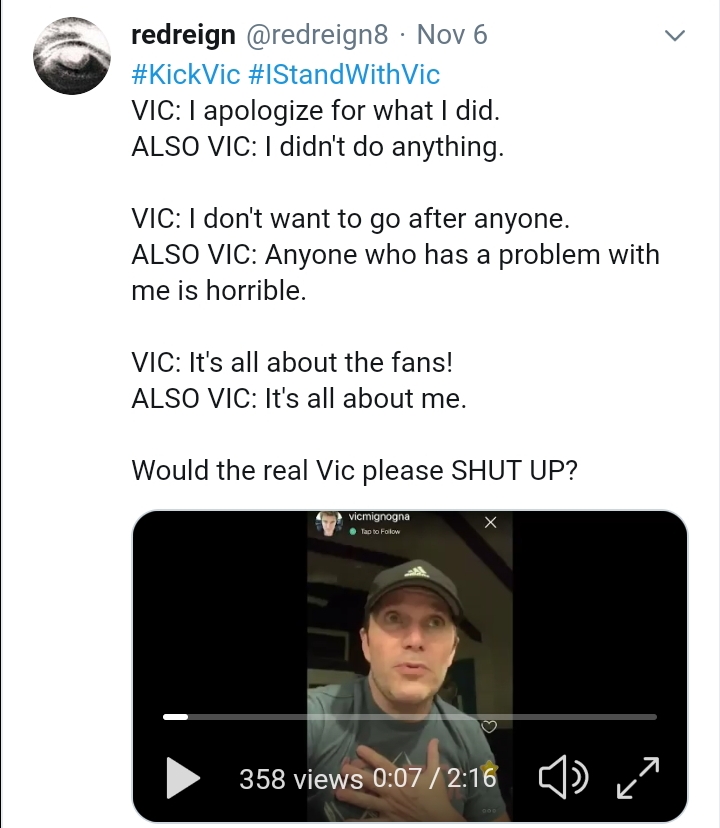Mute the video with the speaker icon
Image resolution: width=720 pixels, height=828 pixels.
pyautogui.click(x=563, y=777)
